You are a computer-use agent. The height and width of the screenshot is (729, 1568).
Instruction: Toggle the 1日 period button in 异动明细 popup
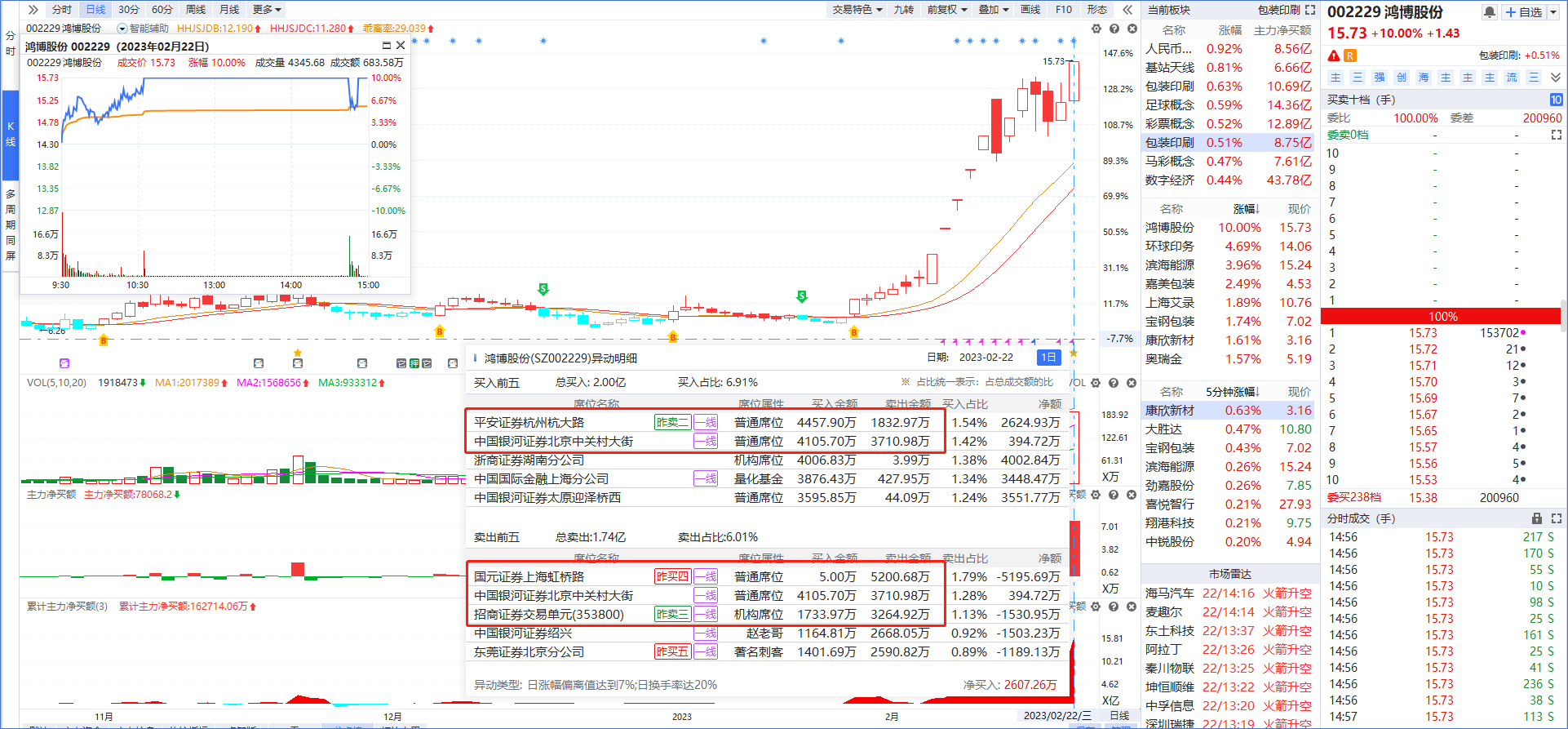click(x=1048, y=358)
